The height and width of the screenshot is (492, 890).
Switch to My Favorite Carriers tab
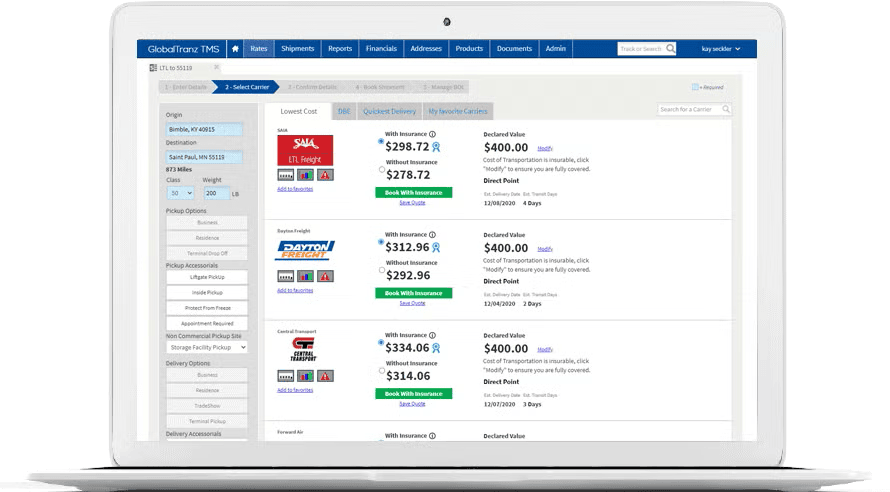(x=457, y=111)
